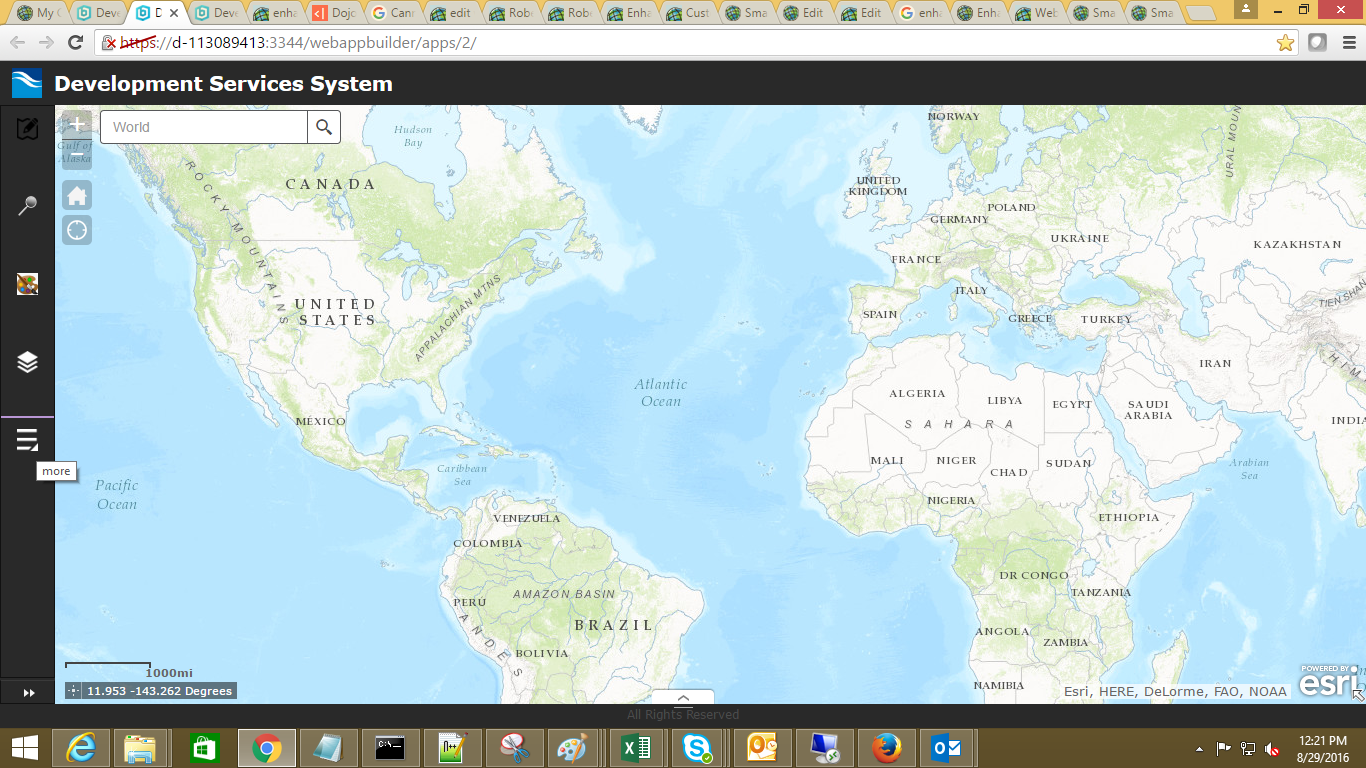Open the magnifier search widget in the sidebar
Viewport: 1366px width, 768px height.
click(27, 207)
